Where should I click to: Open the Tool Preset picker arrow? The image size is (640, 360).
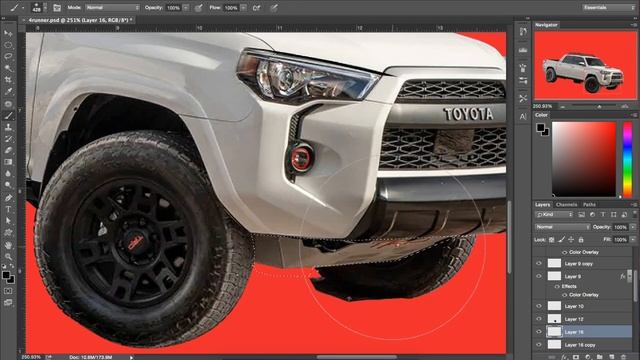click(x=23, y=8)
